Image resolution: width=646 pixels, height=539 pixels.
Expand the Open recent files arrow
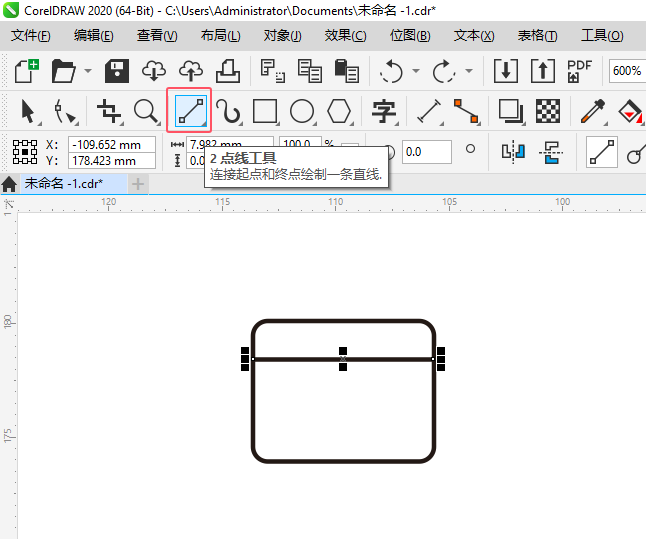[x=88, y=71]
